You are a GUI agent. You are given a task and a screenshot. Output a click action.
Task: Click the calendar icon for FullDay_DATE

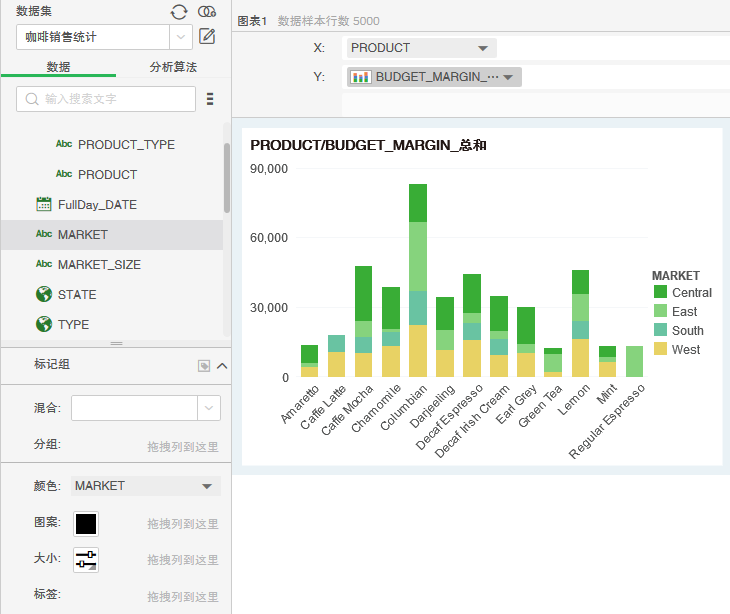(x=44, y=204)
